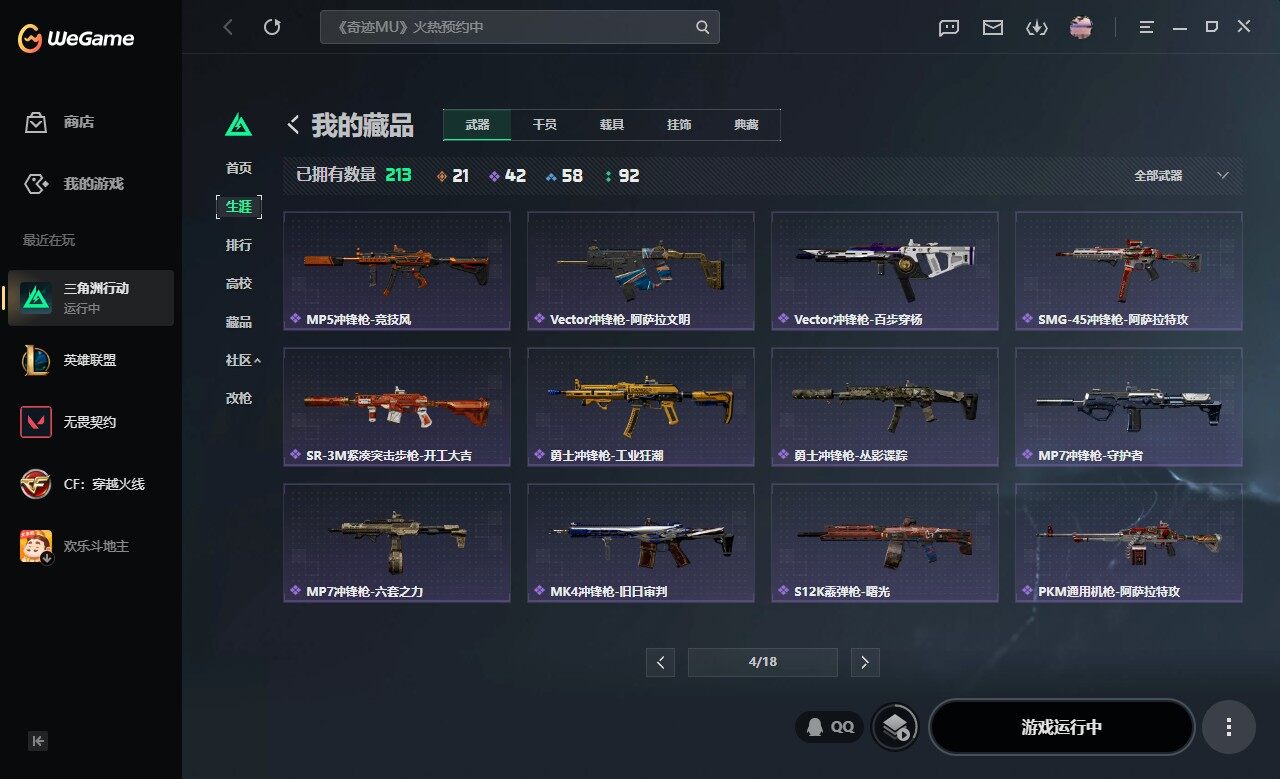The image size is (1280, 779).
Task: Open the download manager icon
Action: click(x=1036, y=27)
